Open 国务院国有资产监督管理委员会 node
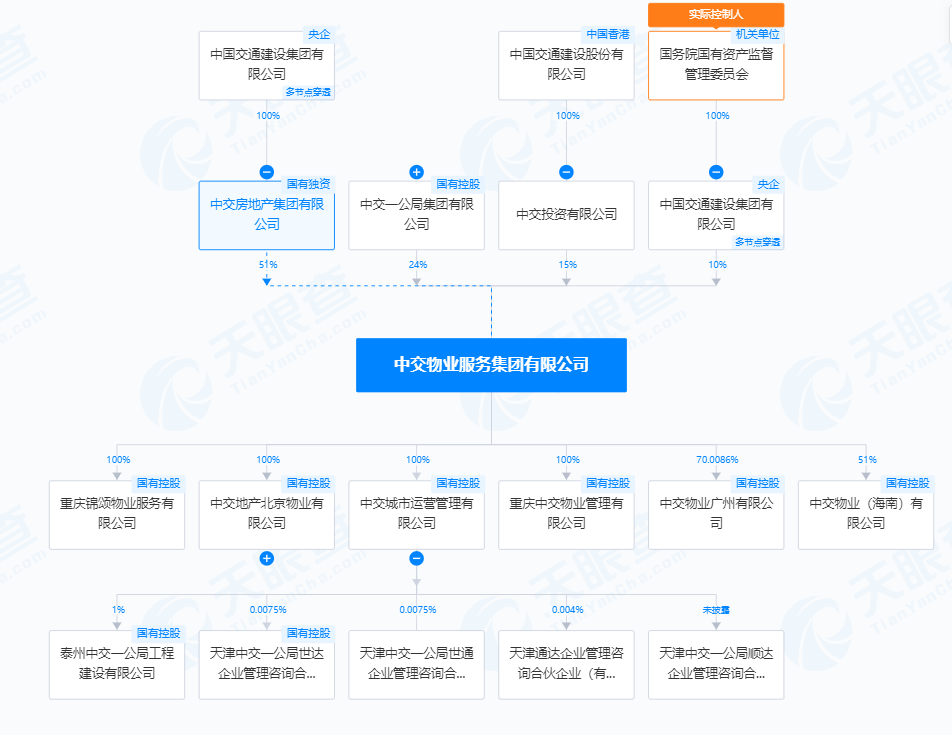Viewport: 952px width, 735px height. pos(716,65)
